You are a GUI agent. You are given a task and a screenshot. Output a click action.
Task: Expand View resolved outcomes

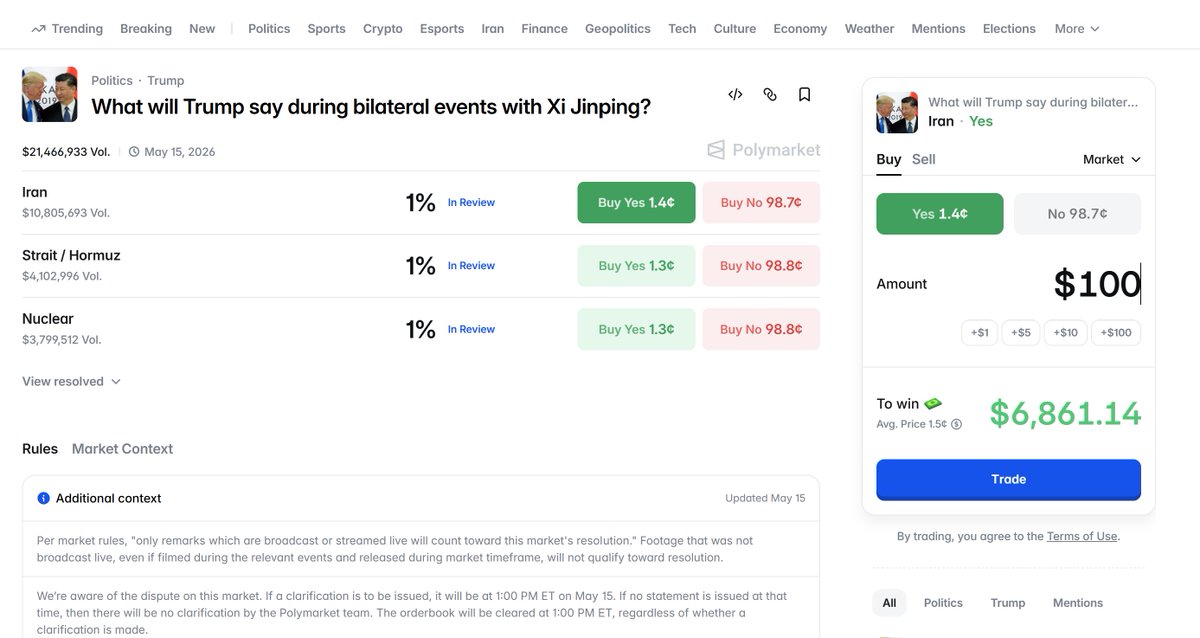point(71,381)
